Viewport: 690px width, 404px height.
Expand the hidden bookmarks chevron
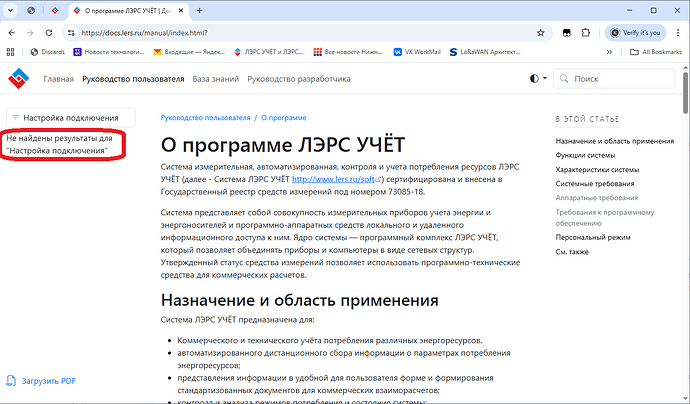click(x=609, y=52)
